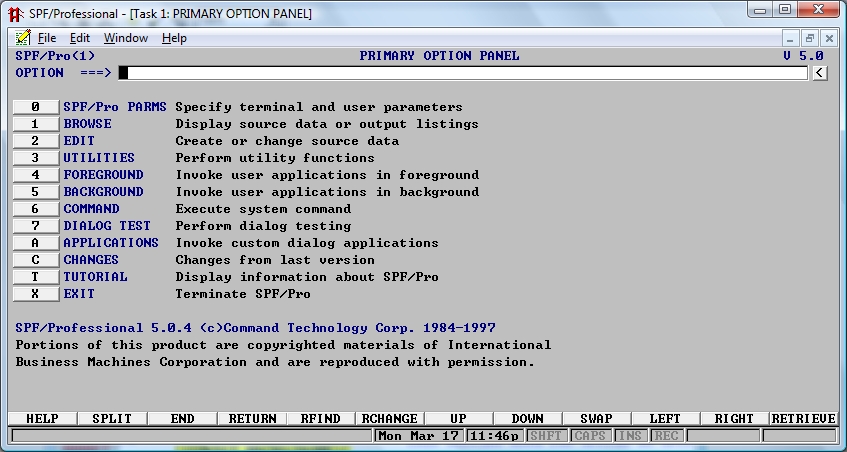Click the HELP function key button
This screenshot has width=847, height=452.
[x=43, y=419]
